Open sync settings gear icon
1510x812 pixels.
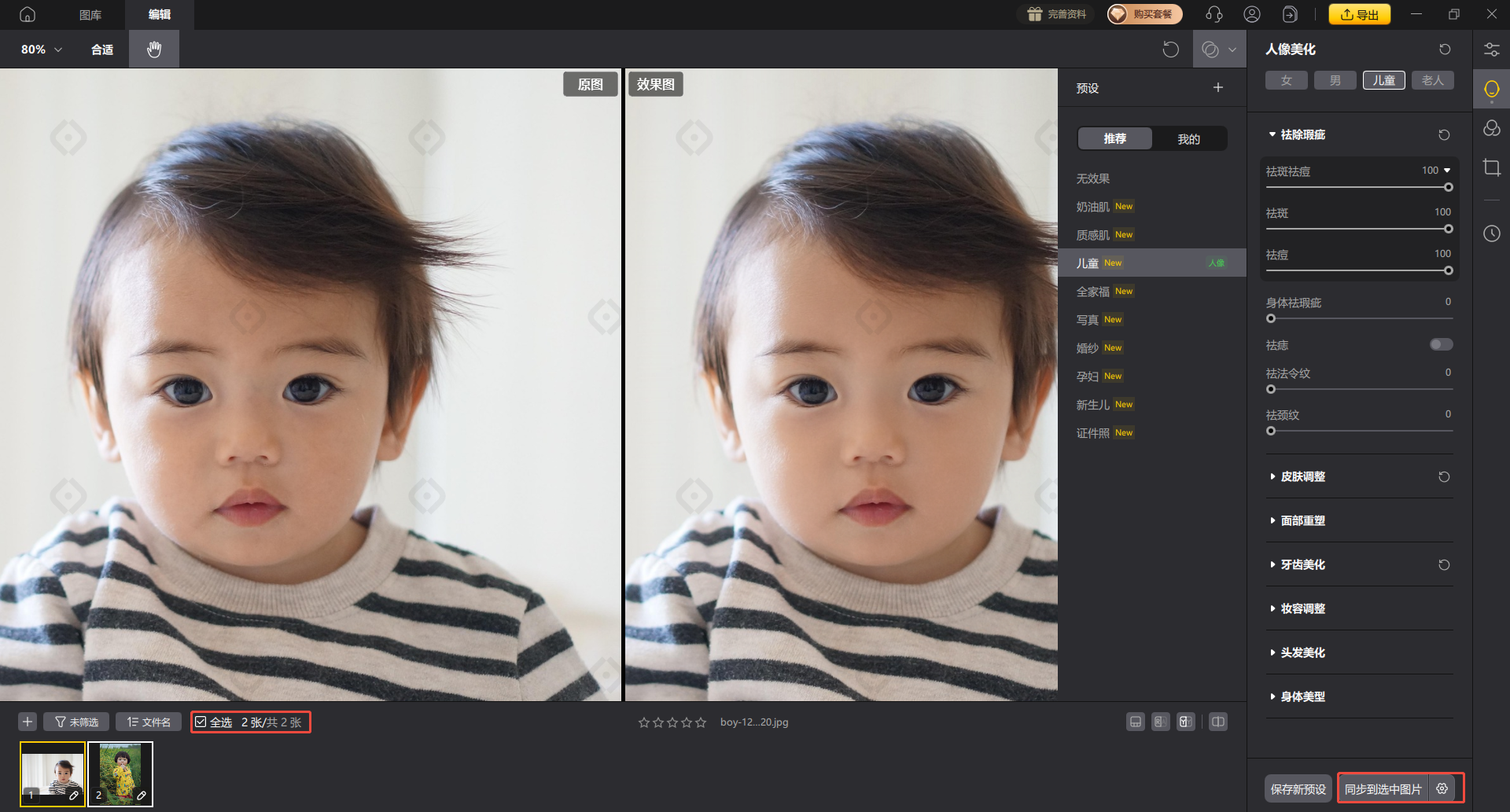(1442, 788)
